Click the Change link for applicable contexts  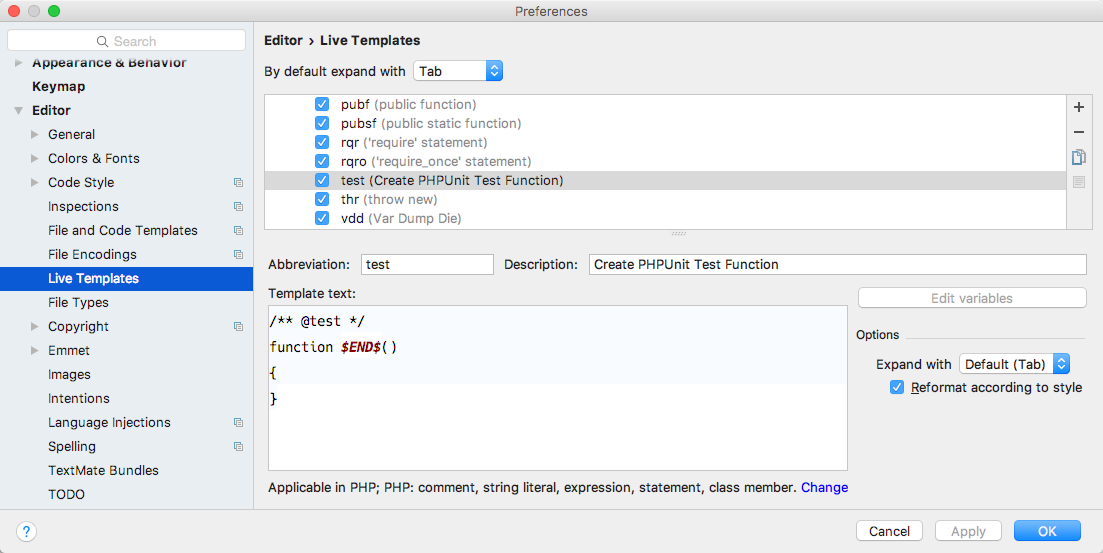(824, 488)
